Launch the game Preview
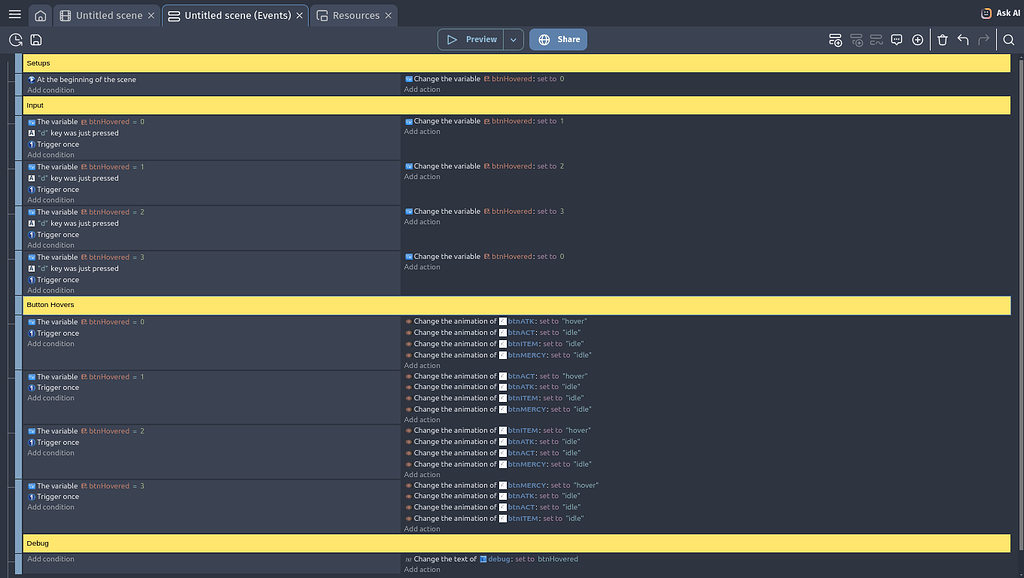The width and height of the screenshot is (1024, 578). pyautogui.click(x=471, y=39)
